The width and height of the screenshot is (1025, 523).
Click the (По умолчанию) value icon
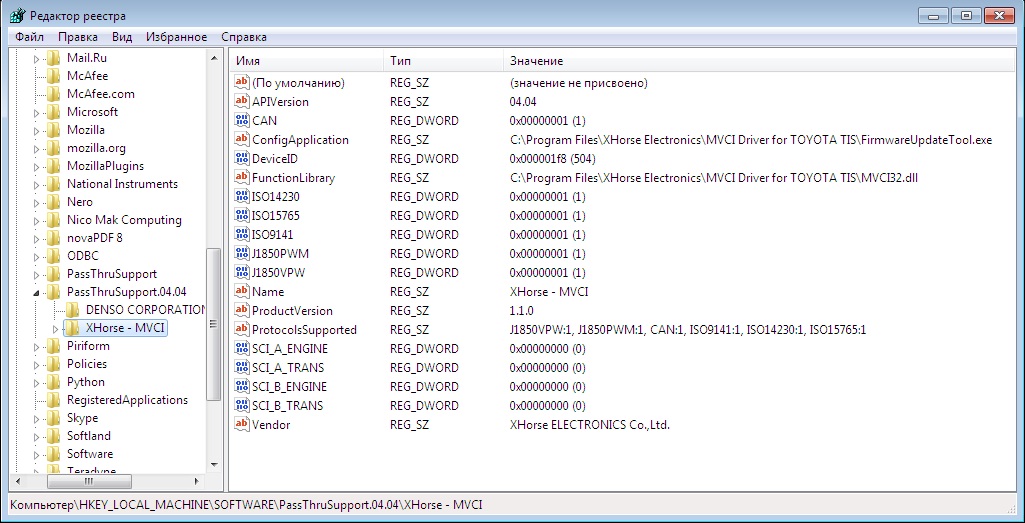[242, 82]
